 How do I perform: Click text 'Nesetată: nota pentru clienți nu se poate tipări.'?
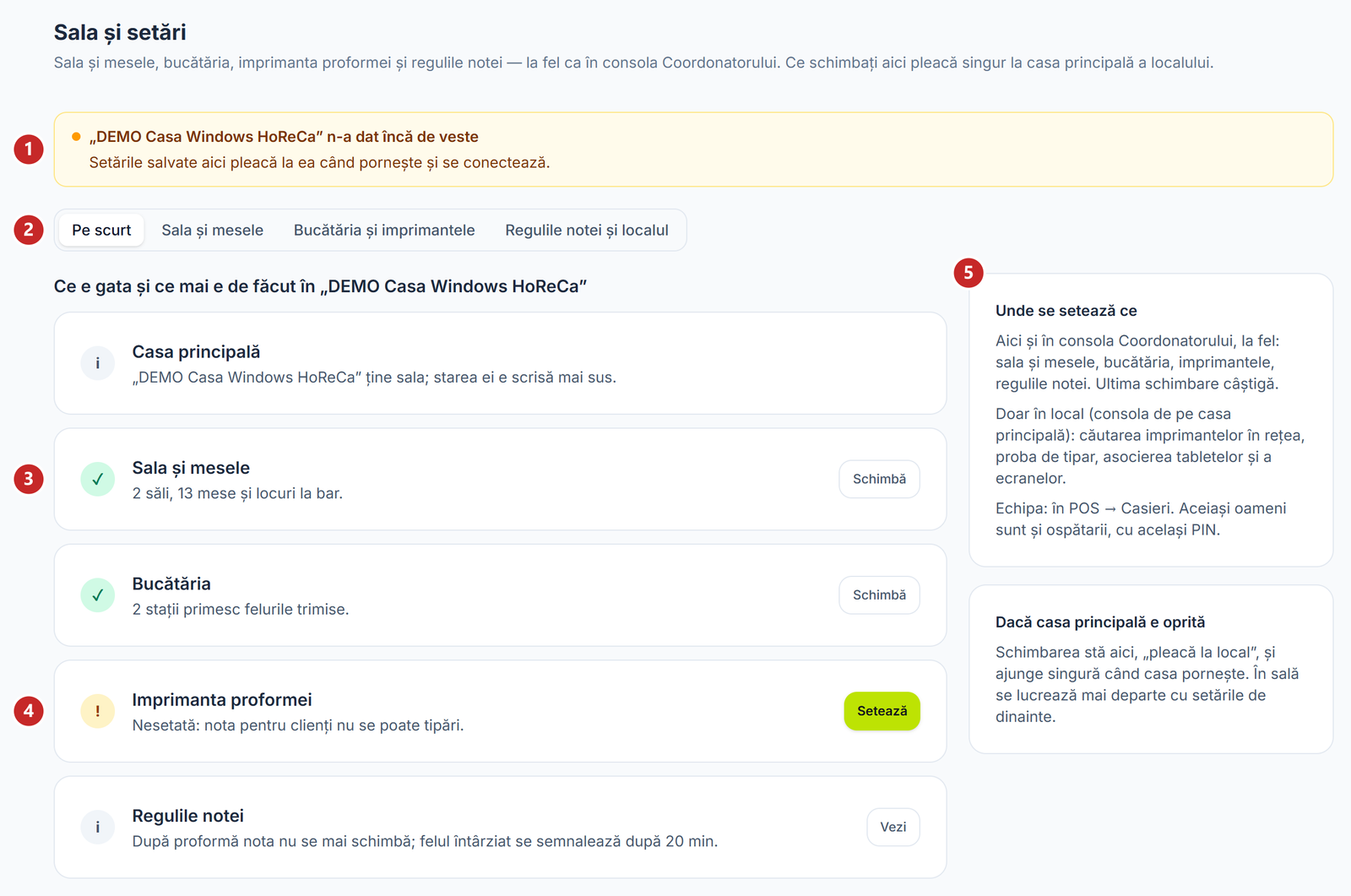click(x=298, y=725)
